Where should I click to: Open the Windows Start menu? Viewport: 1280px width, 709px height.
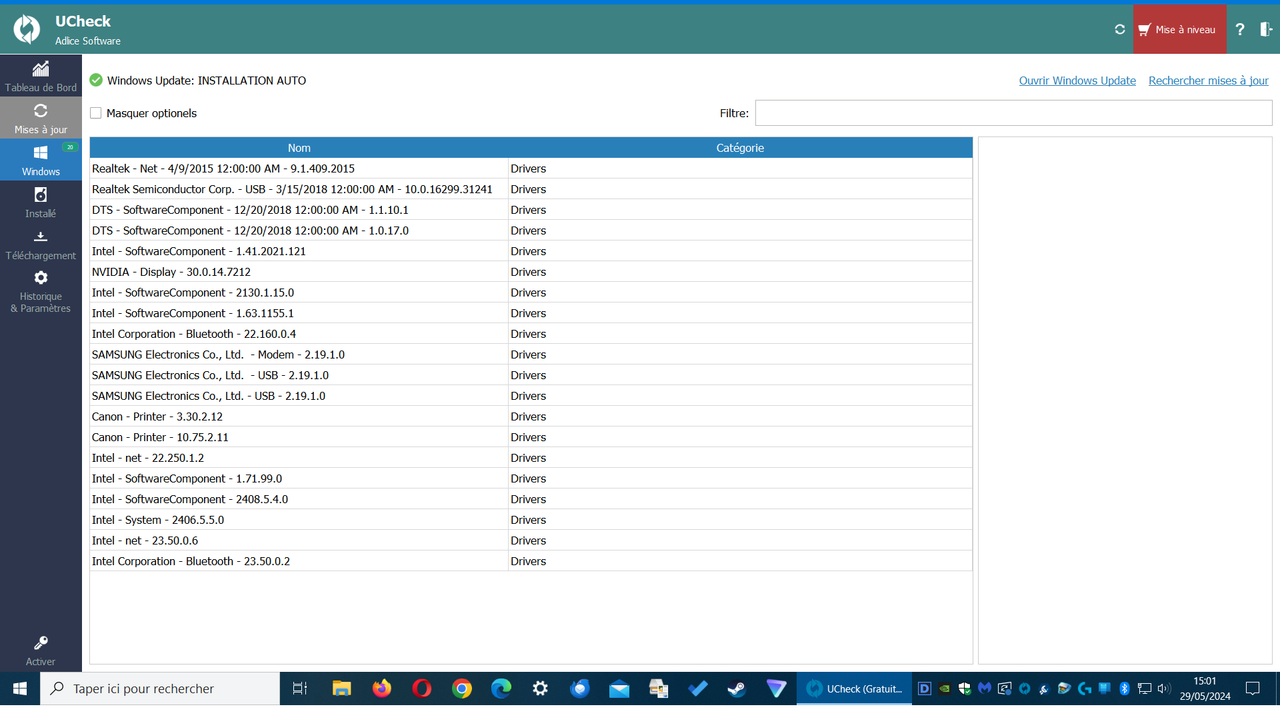(20, 689)
